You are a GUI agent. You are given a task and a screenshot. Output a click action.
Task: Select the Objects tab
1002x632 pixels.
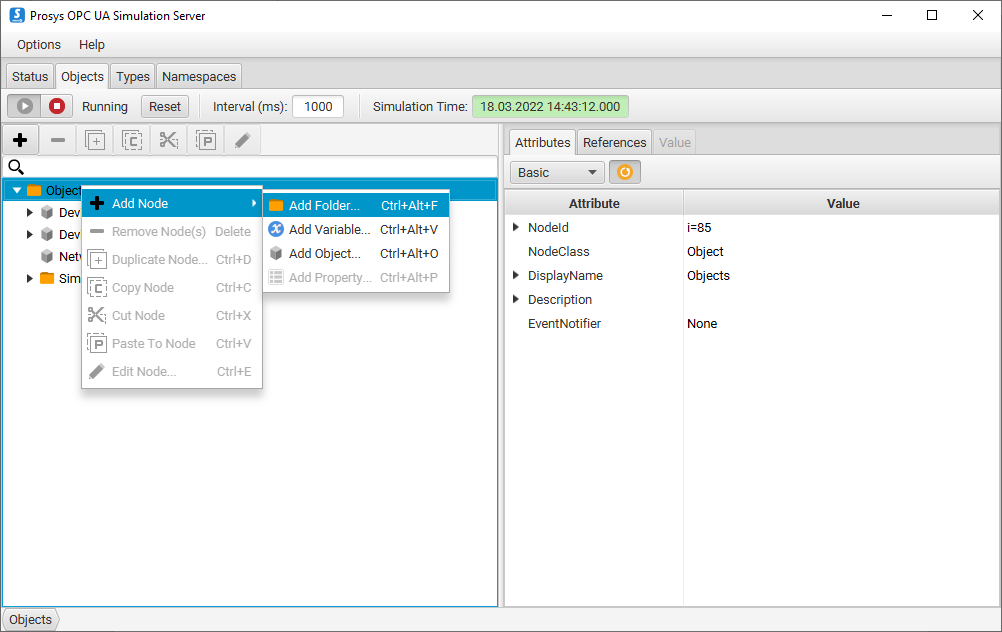click(x=82, y=77)
